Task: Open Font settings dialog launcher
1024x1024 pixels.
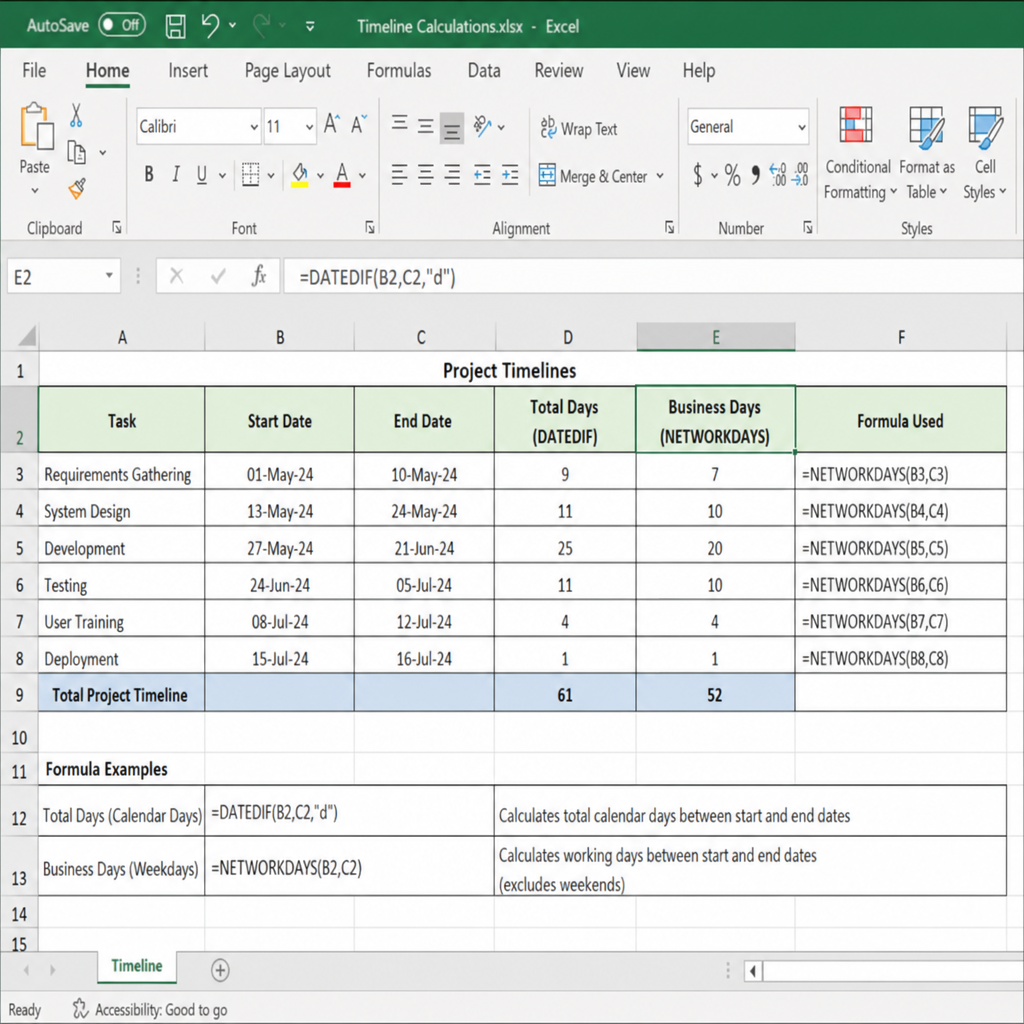Action: click(x=370, y=227)
